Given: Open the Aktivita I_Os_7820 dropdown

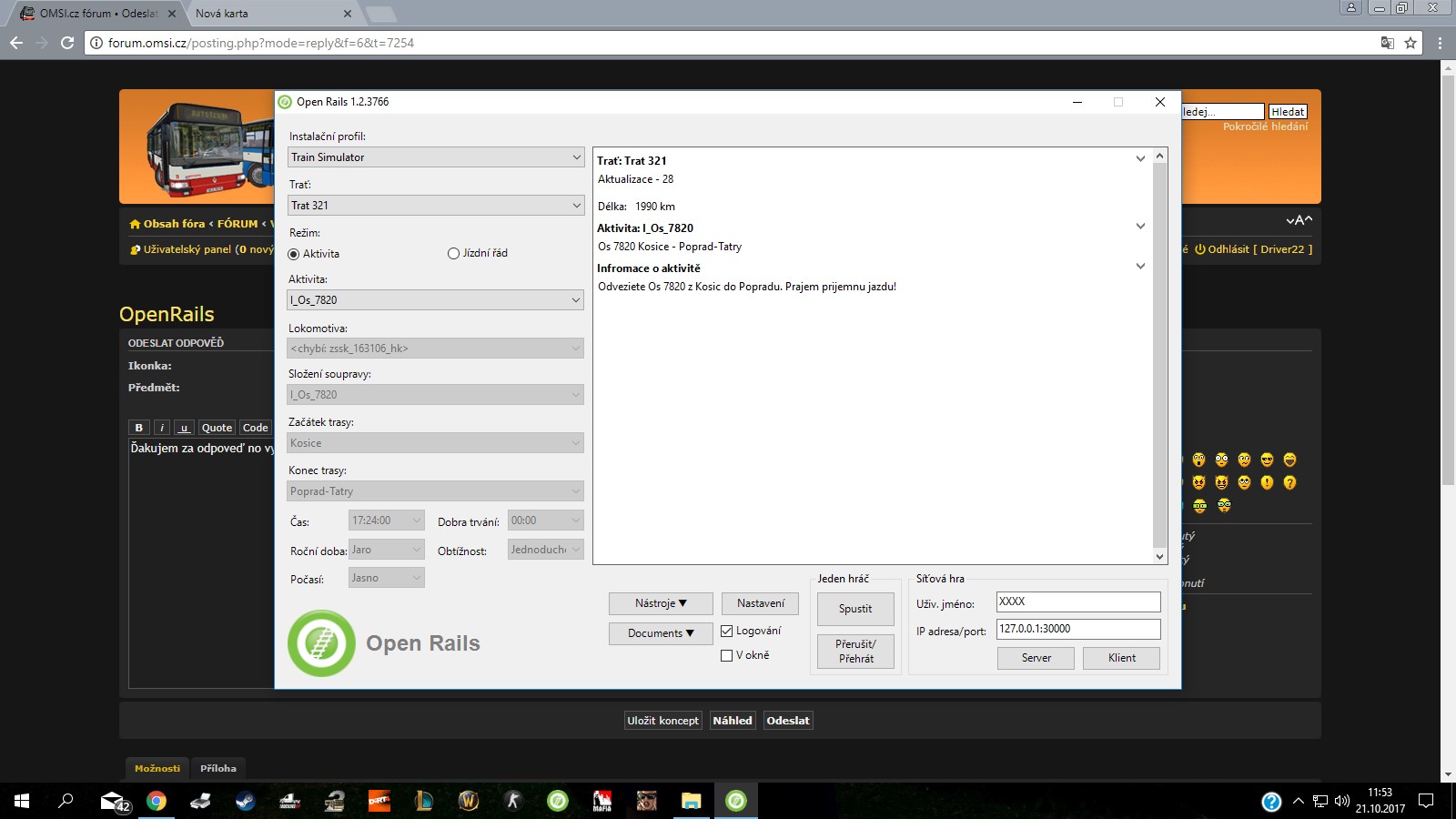Looking at the screenshot, I should pos(435,300).
